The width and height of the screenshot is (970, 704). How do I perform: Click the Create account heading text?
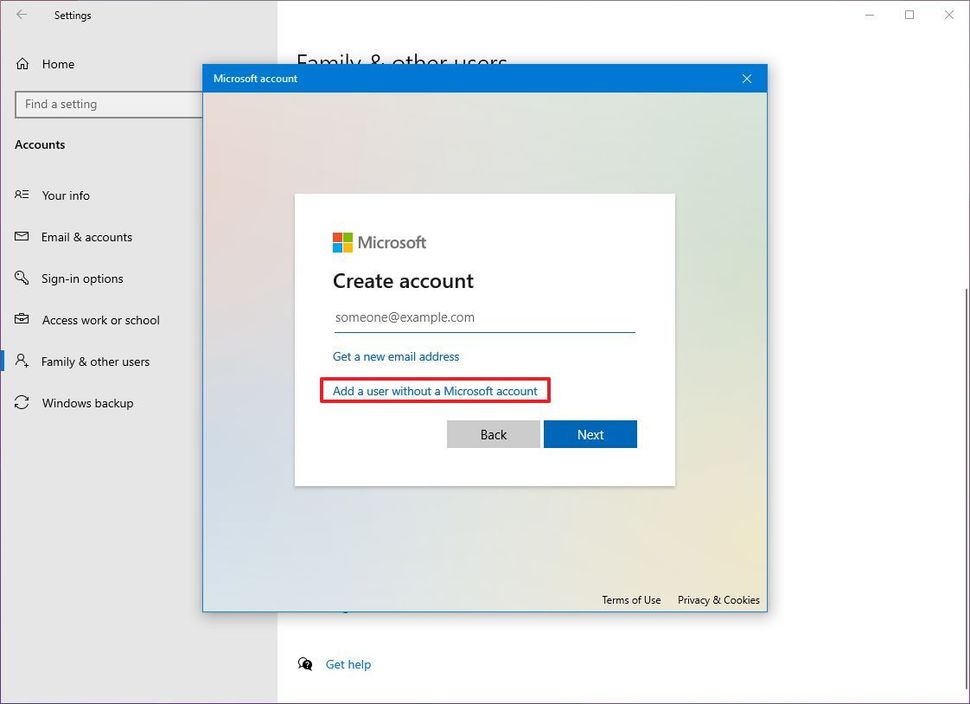[403, 281]
